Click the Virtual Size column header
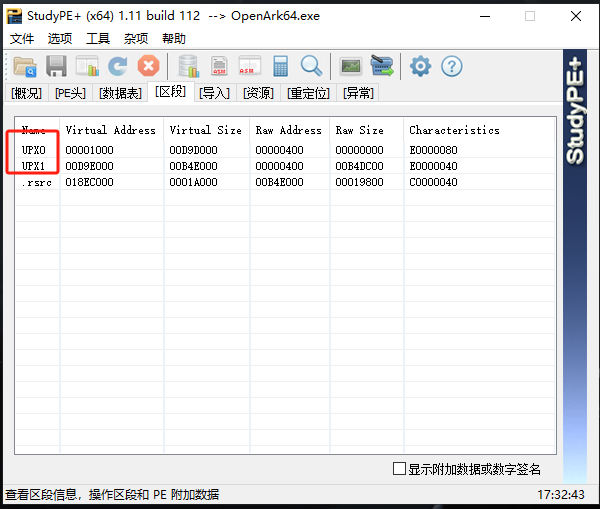This screenshot has width=600, height=509. pos(206,130)
